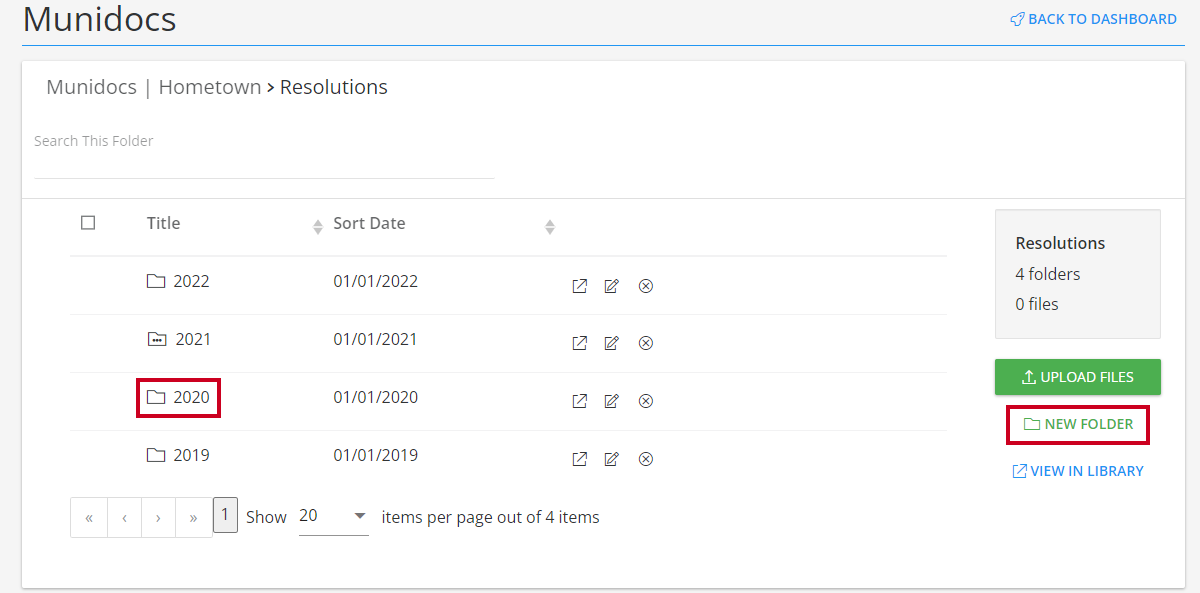
Task: Click the 2019 folder icon
Action: (156, 455)
